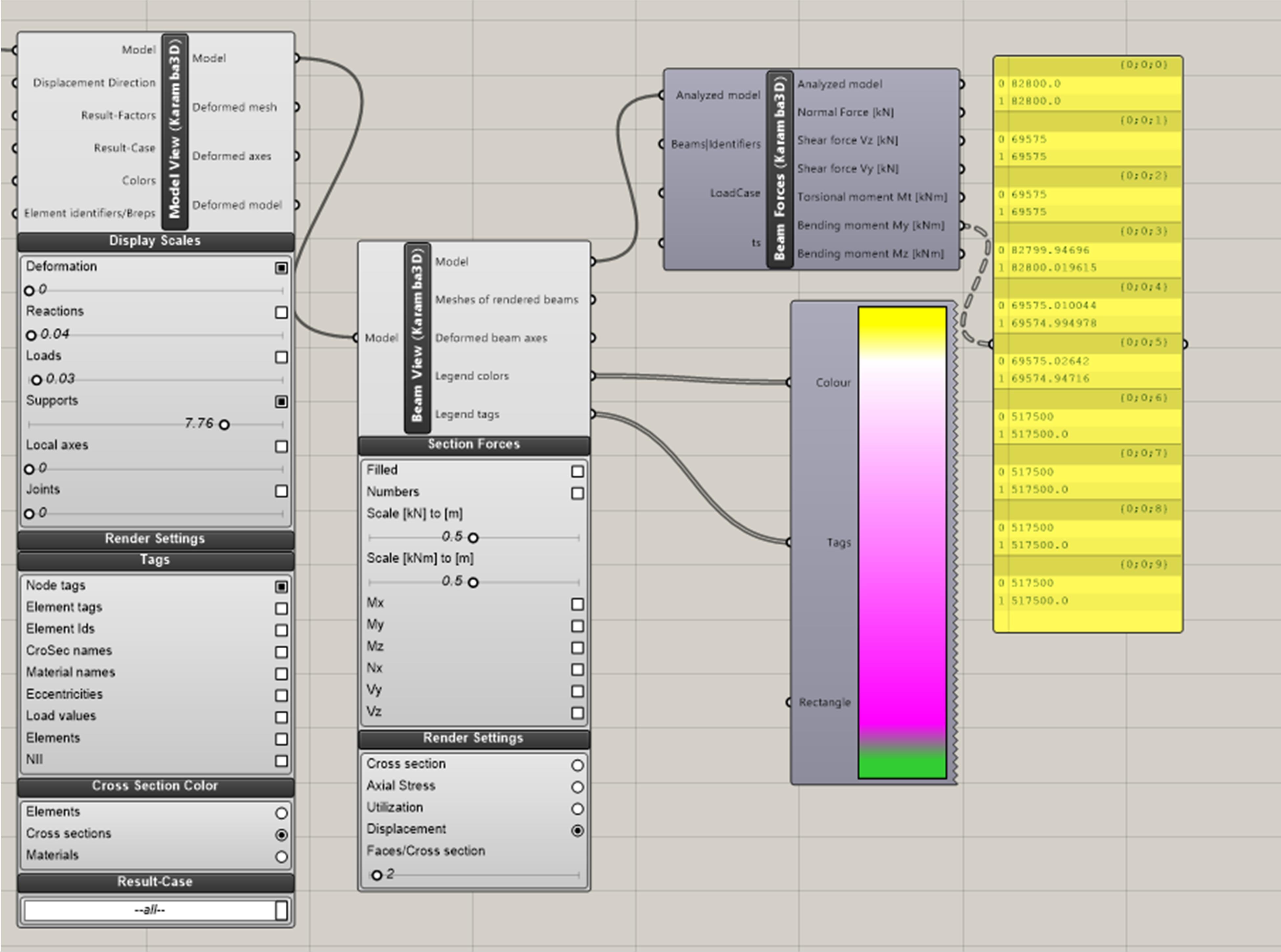This screenshot has height=952, width=1281.
Task: Select the Utilization radio button
Action: 577,809
